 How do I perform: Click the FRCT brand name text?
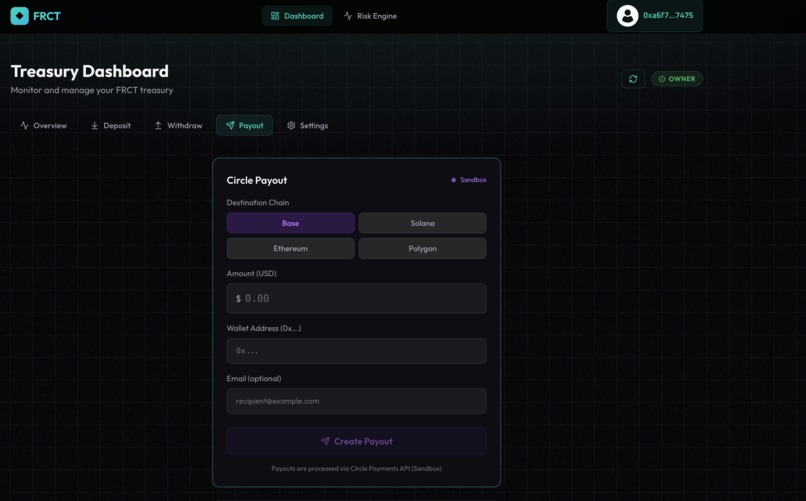(47, 16)
